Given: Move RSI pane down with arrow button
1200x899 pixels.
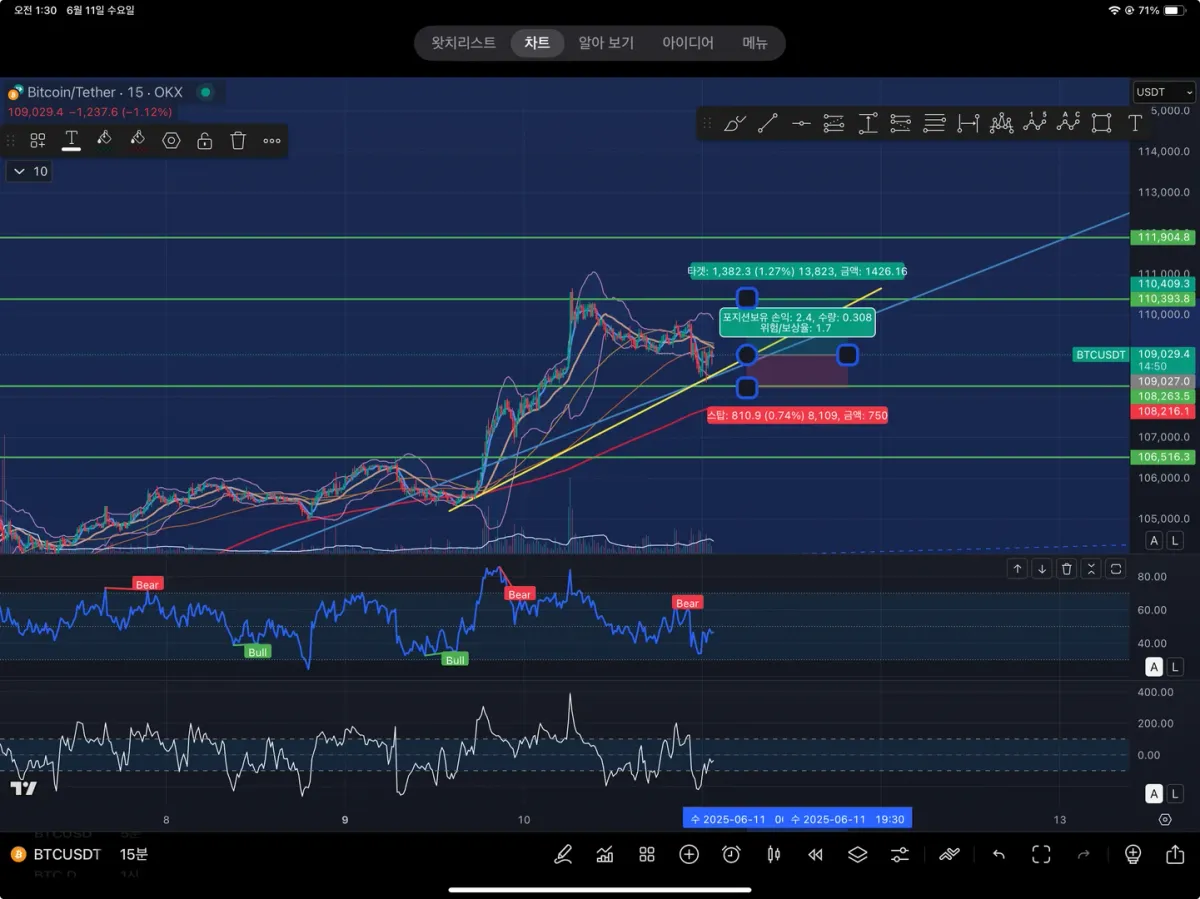Looking at the screenshot, I should [x=1042, y=569].
